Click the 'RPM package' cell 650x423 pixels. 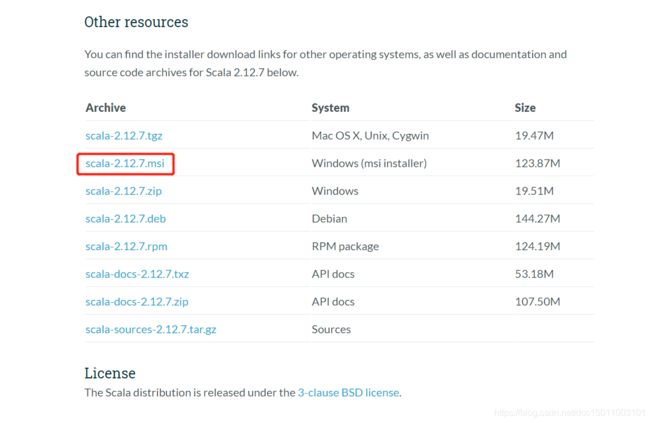coord(345,246)
